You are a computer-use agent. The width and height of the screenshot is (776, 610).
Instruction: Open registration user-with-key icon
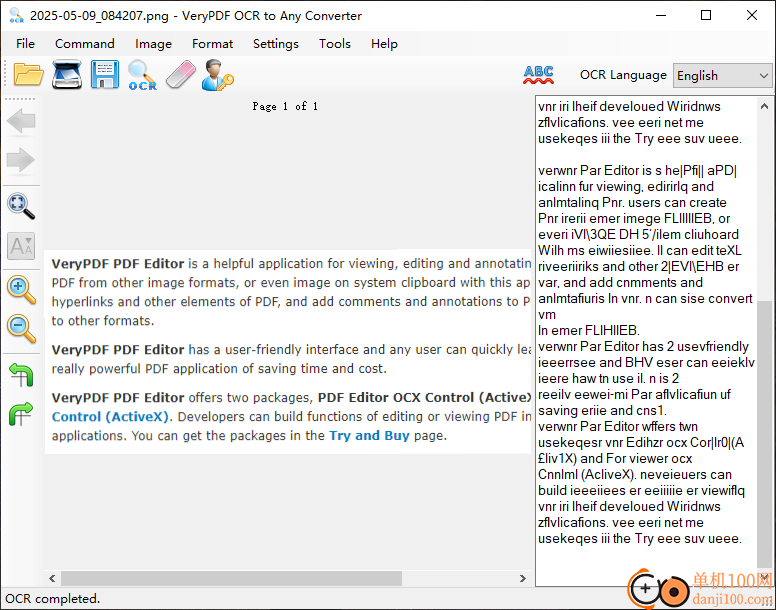(217, 75)
